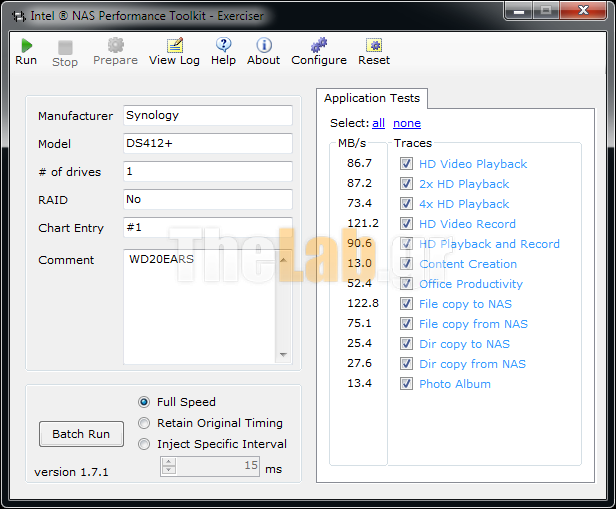Click the RAID input field
616x509 pixels.
tap(208, 199)
